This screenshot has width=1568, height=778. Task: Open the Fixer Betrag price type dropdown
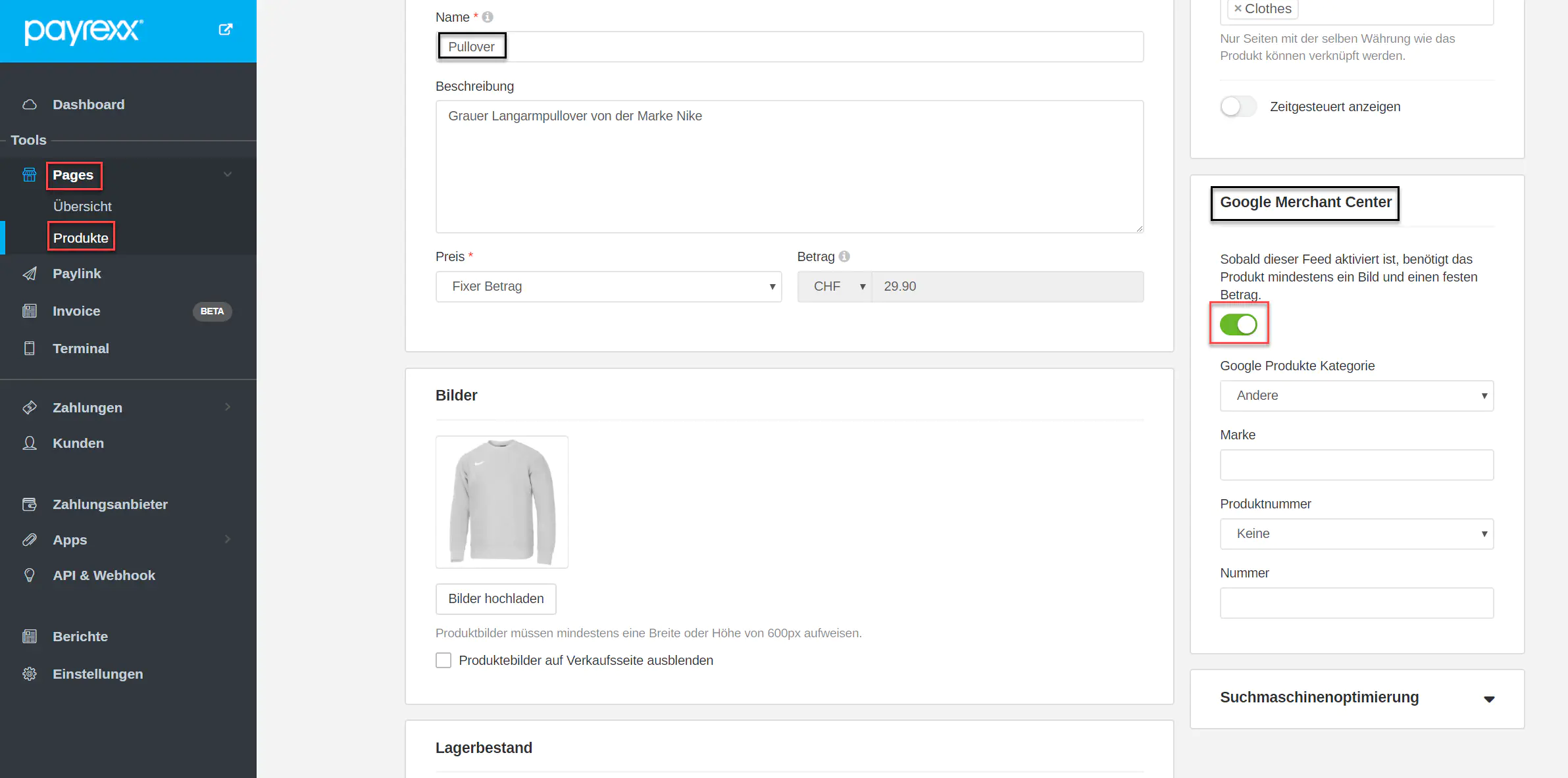[608, 287]
